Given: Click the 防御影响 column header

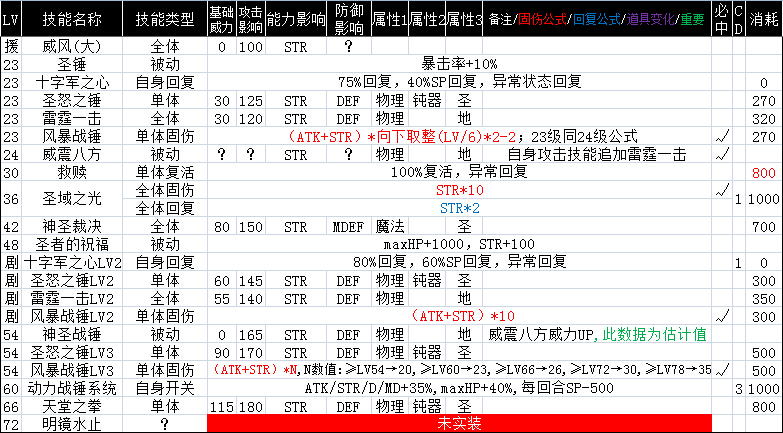Looking at the screenshot, I should [x=349, y=19].
